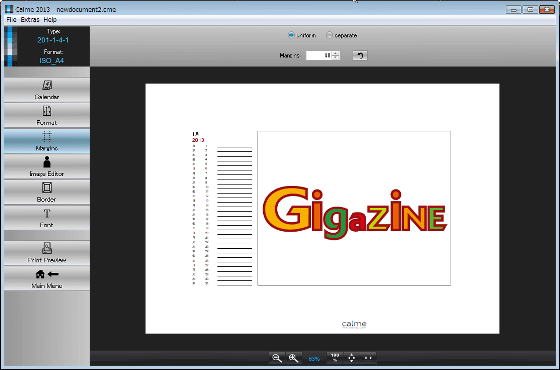Open the Border section in sidebar

coord(47,192)
